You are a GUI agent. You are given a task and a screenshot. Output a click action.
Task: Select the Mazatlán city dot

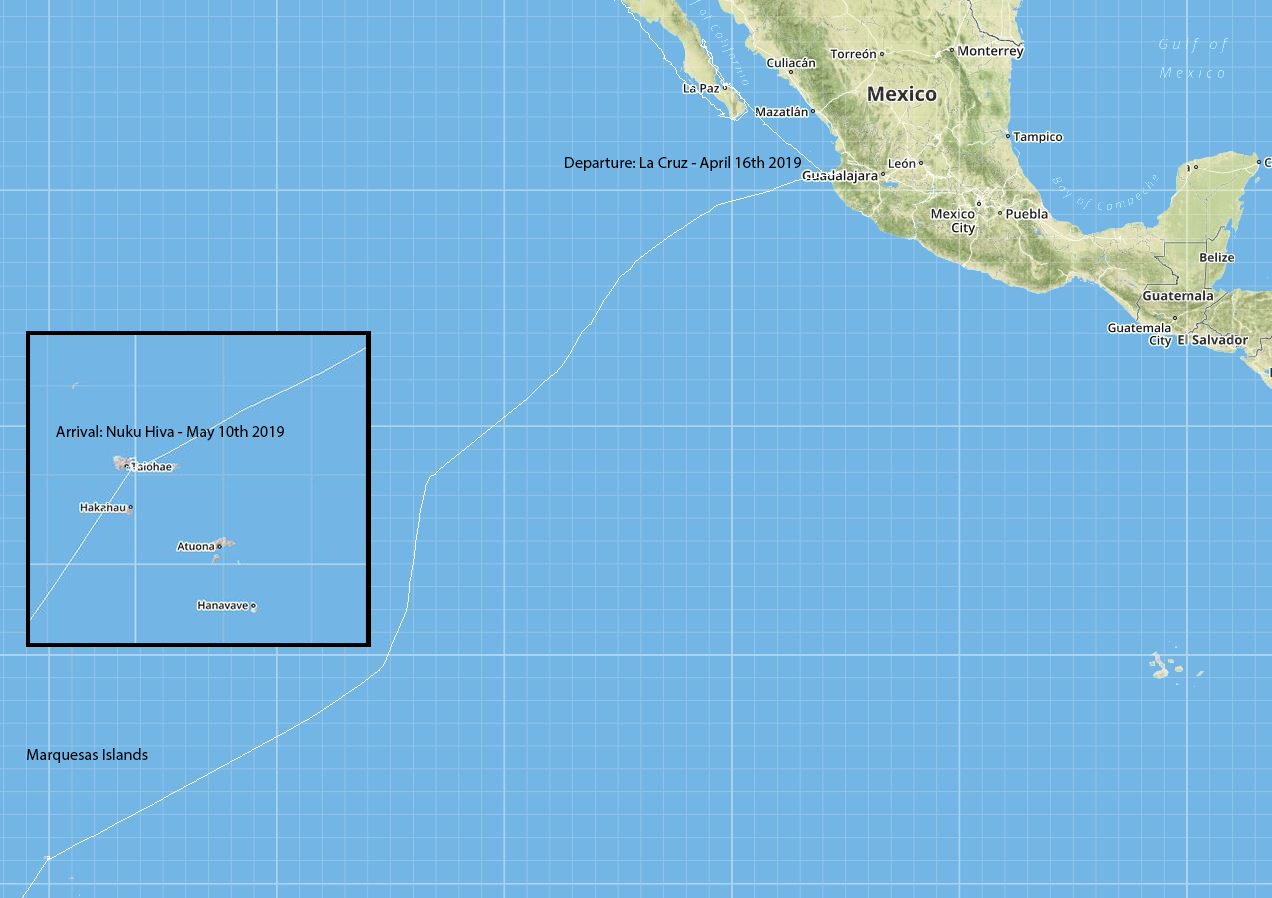815,112
